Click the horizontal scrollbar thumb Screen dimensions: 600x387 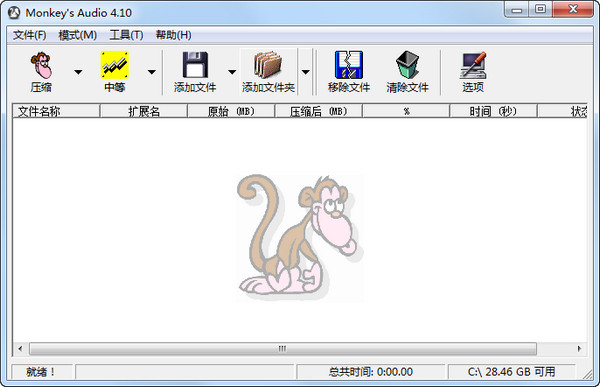pyautogui.click(x=283, y=349)
